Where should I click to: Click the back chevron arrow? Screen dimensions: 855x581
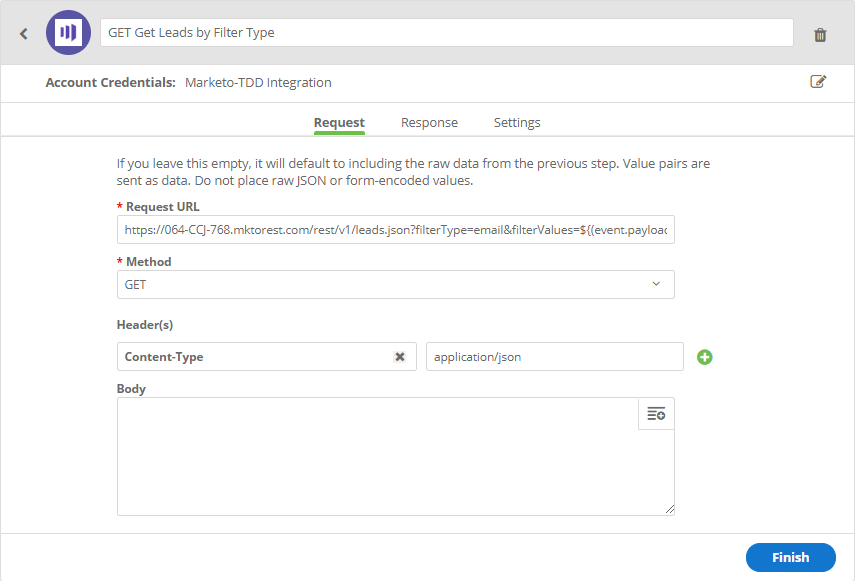(x=24, y=34)
